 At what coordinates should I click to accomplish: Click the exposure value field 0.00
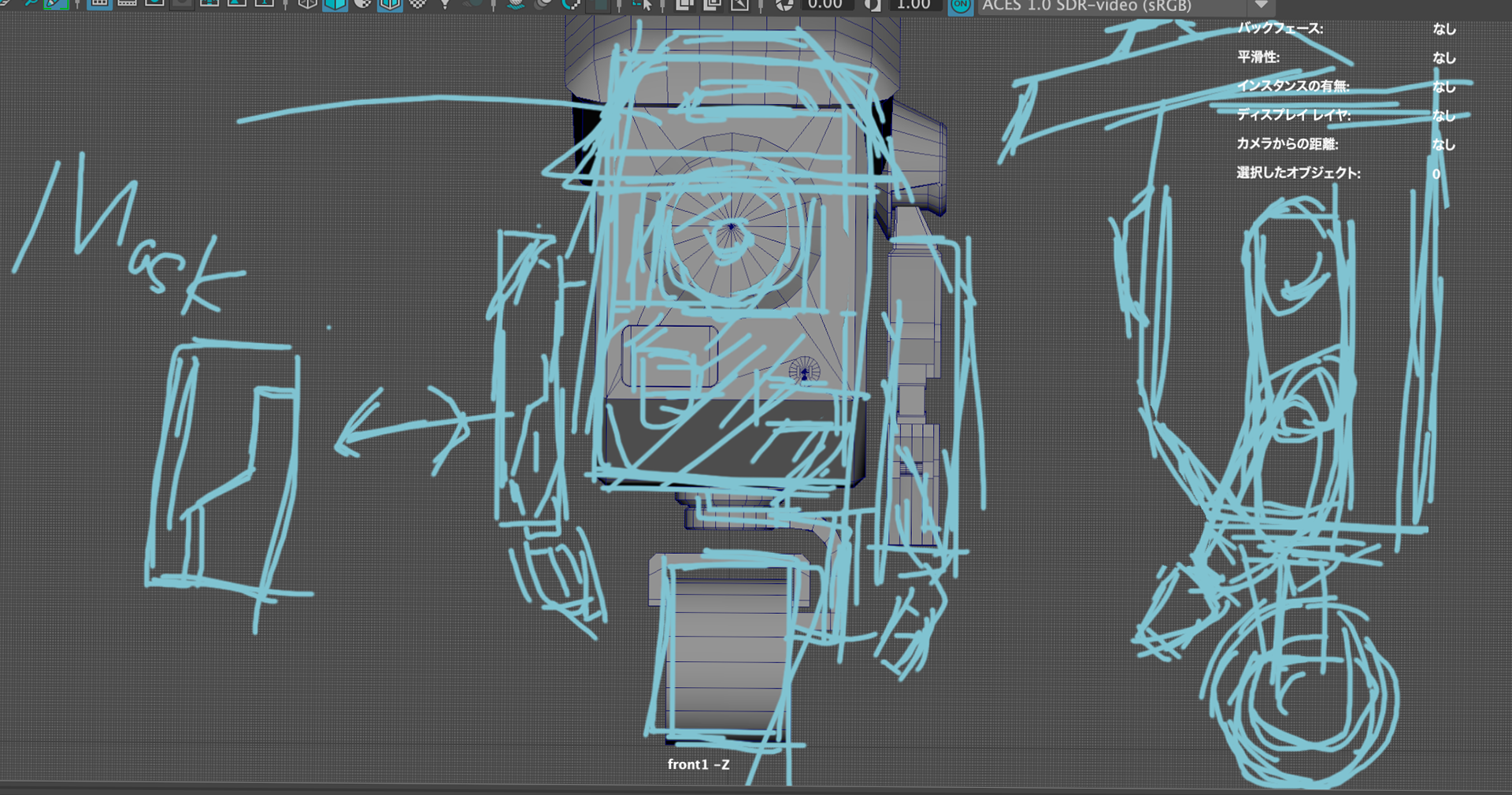tap(827, 4)
